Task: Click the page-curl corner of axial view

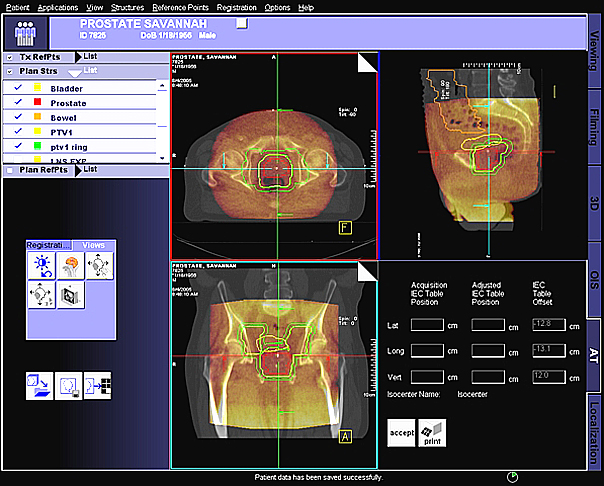Action: coord(367,63)
